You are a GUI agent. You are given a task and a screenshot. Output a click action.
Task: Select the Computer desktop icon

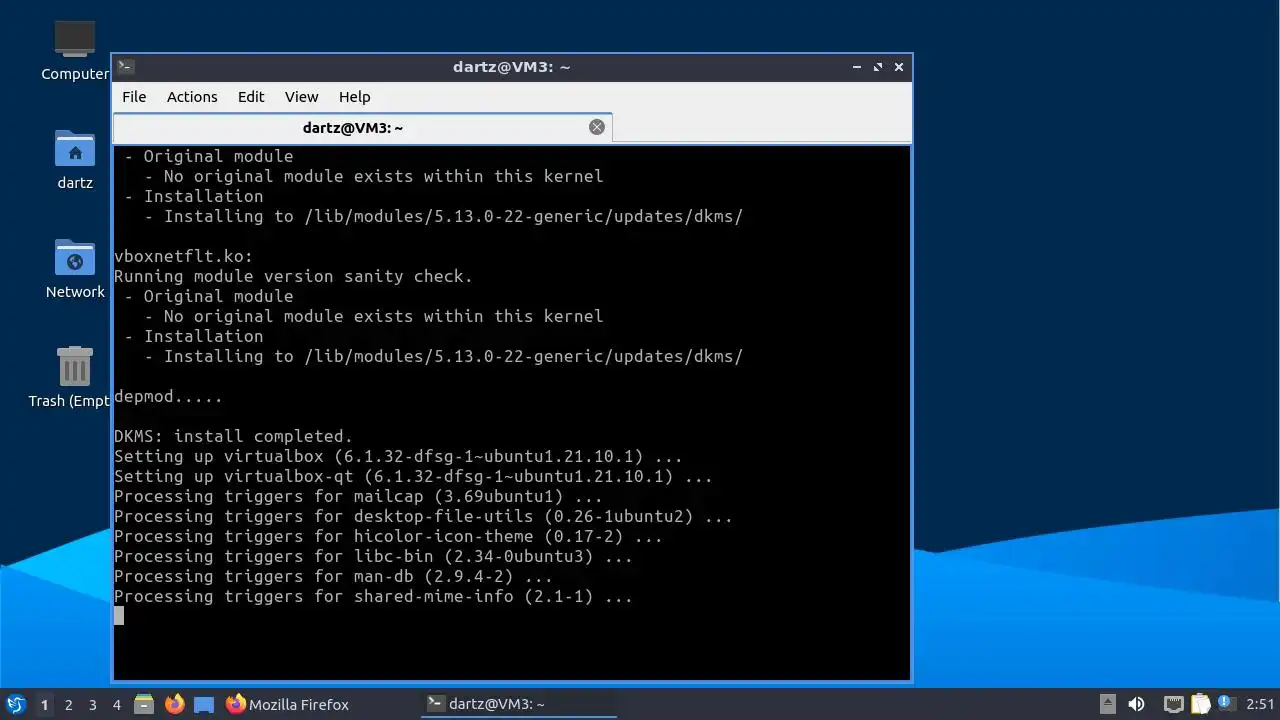point(74,50)
